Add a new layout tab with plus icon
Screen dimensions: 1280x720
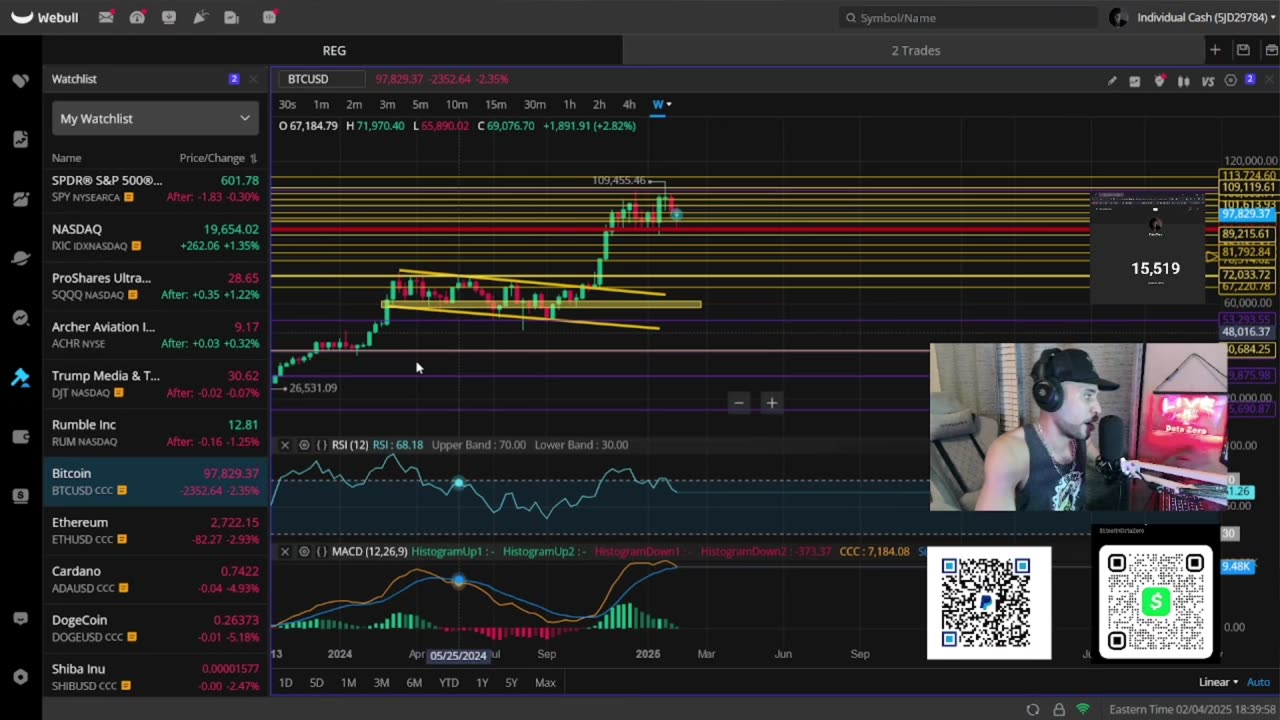[1215, 50]
